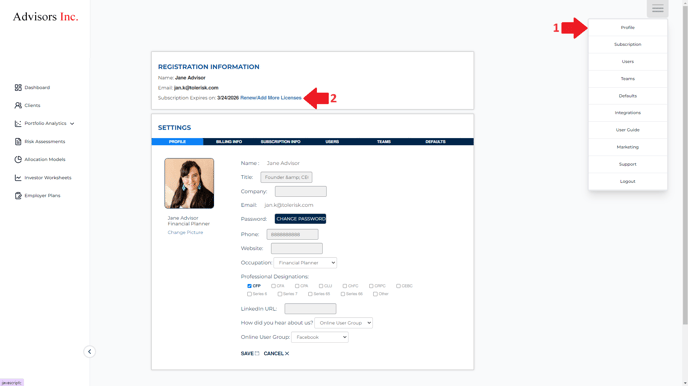
Task: Click the Investor Worksheets chart icon
Action: pyautogui.click(x=18, y=178)
